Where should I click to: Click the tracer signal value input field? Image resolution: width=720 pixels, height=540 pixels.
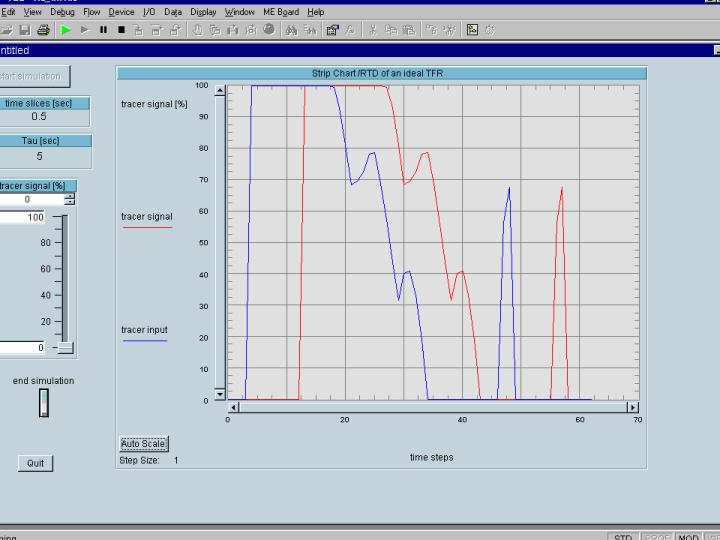[30, 200]
